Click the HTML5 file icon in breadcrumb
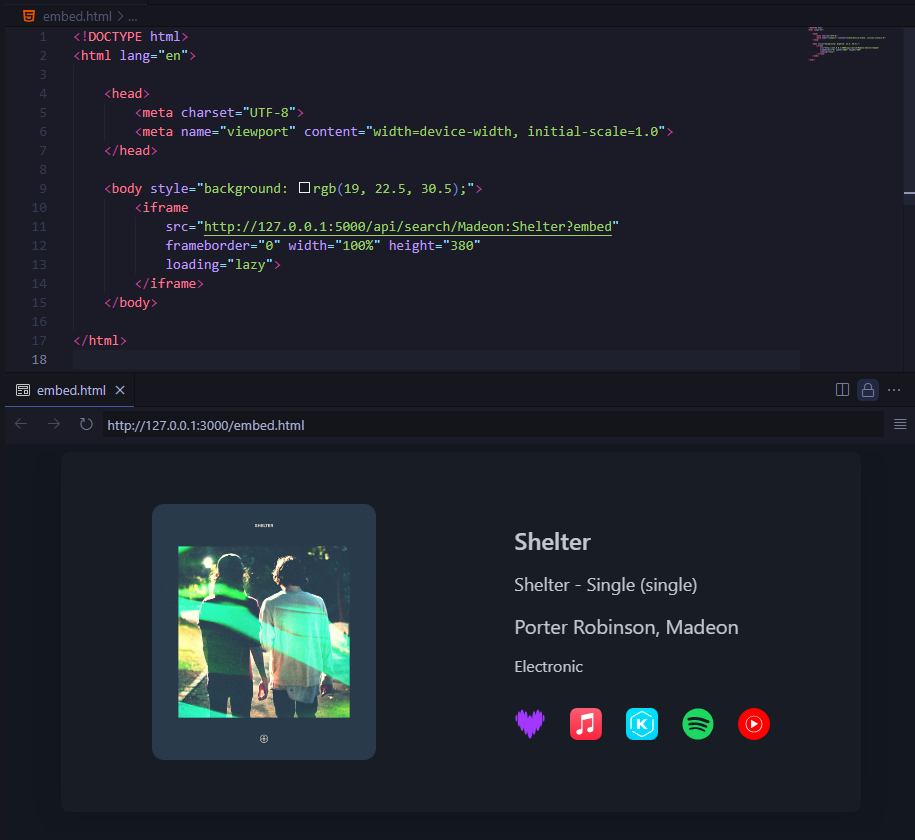Screen dimensions: 915x840 29,16
